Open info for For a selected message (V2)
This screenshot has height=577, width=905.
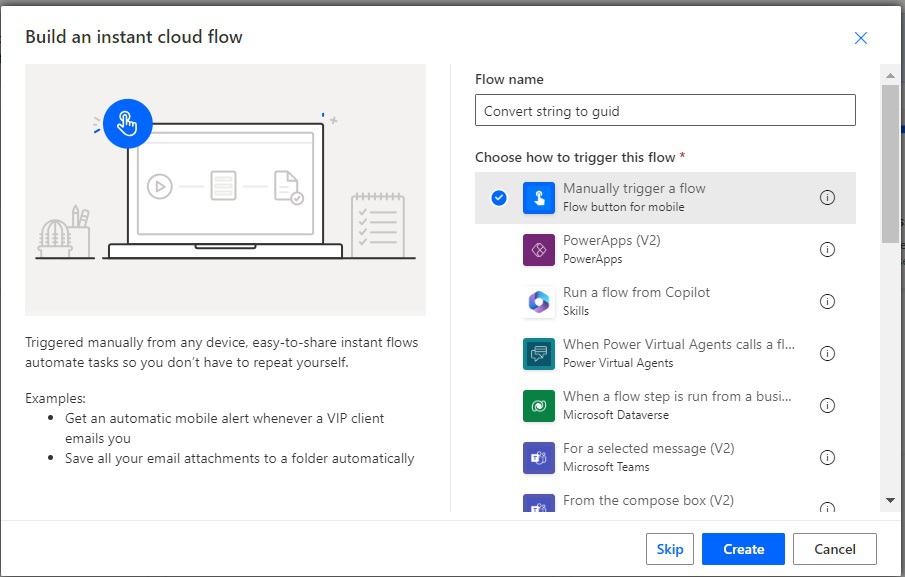pos(827,458)
